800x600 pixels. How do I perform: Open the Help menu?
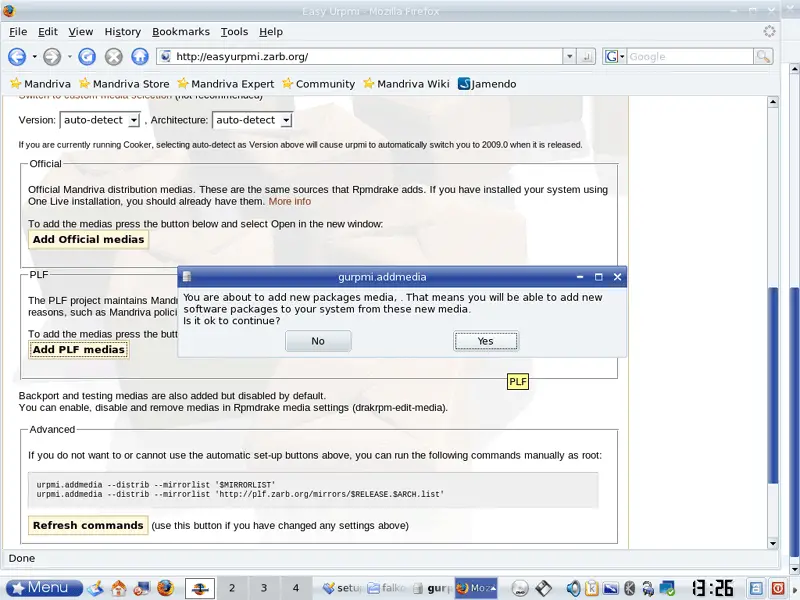(x=270, y=32)
